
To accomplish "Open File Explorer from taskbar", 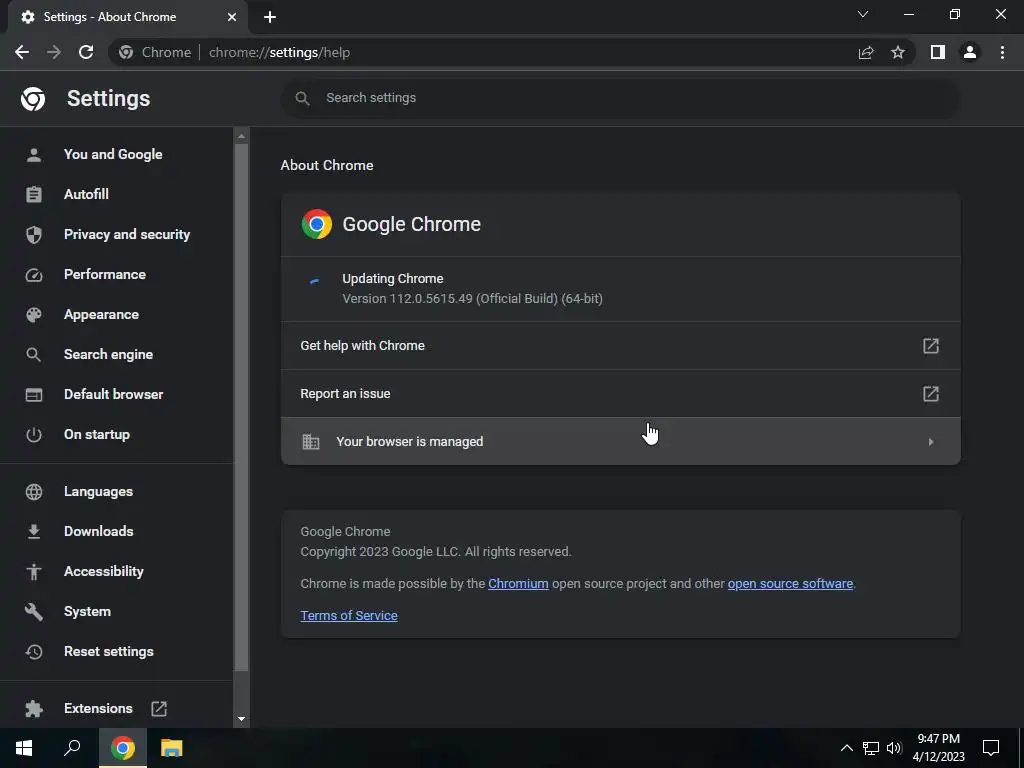I will pos(172,748).
